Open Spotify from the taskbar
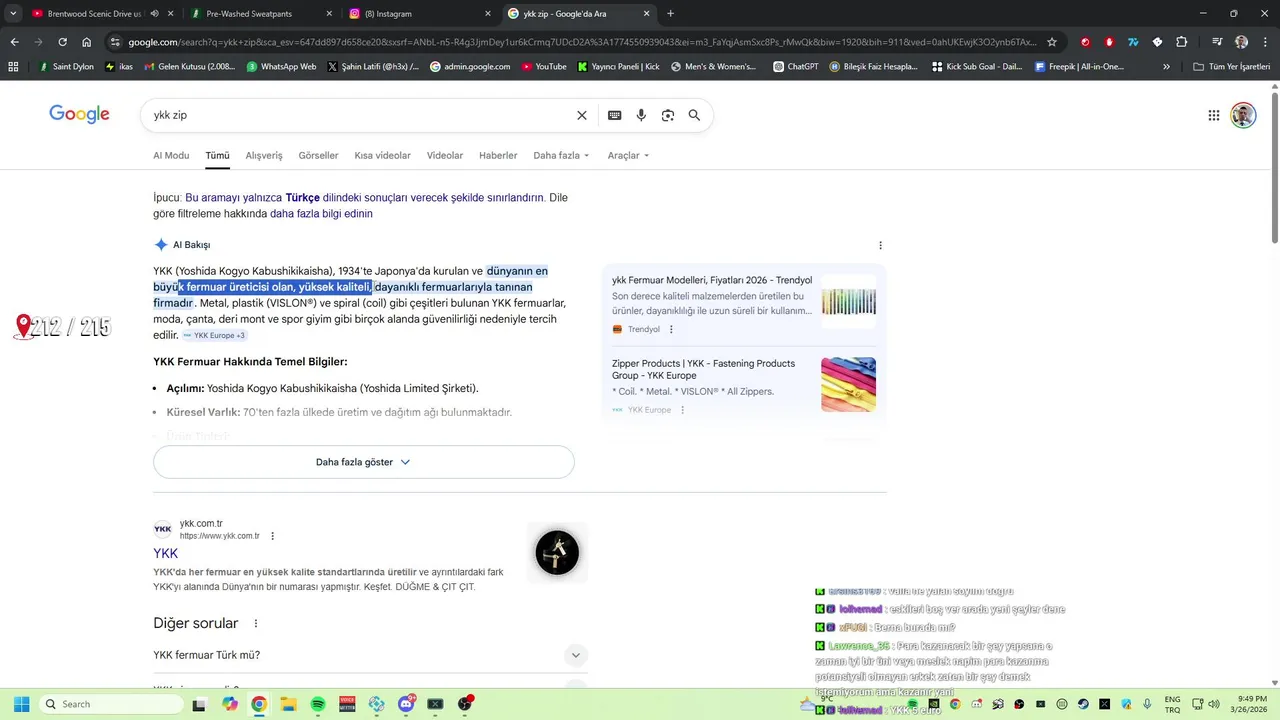This screenshot has width=1280, height=720. [318, 704]
